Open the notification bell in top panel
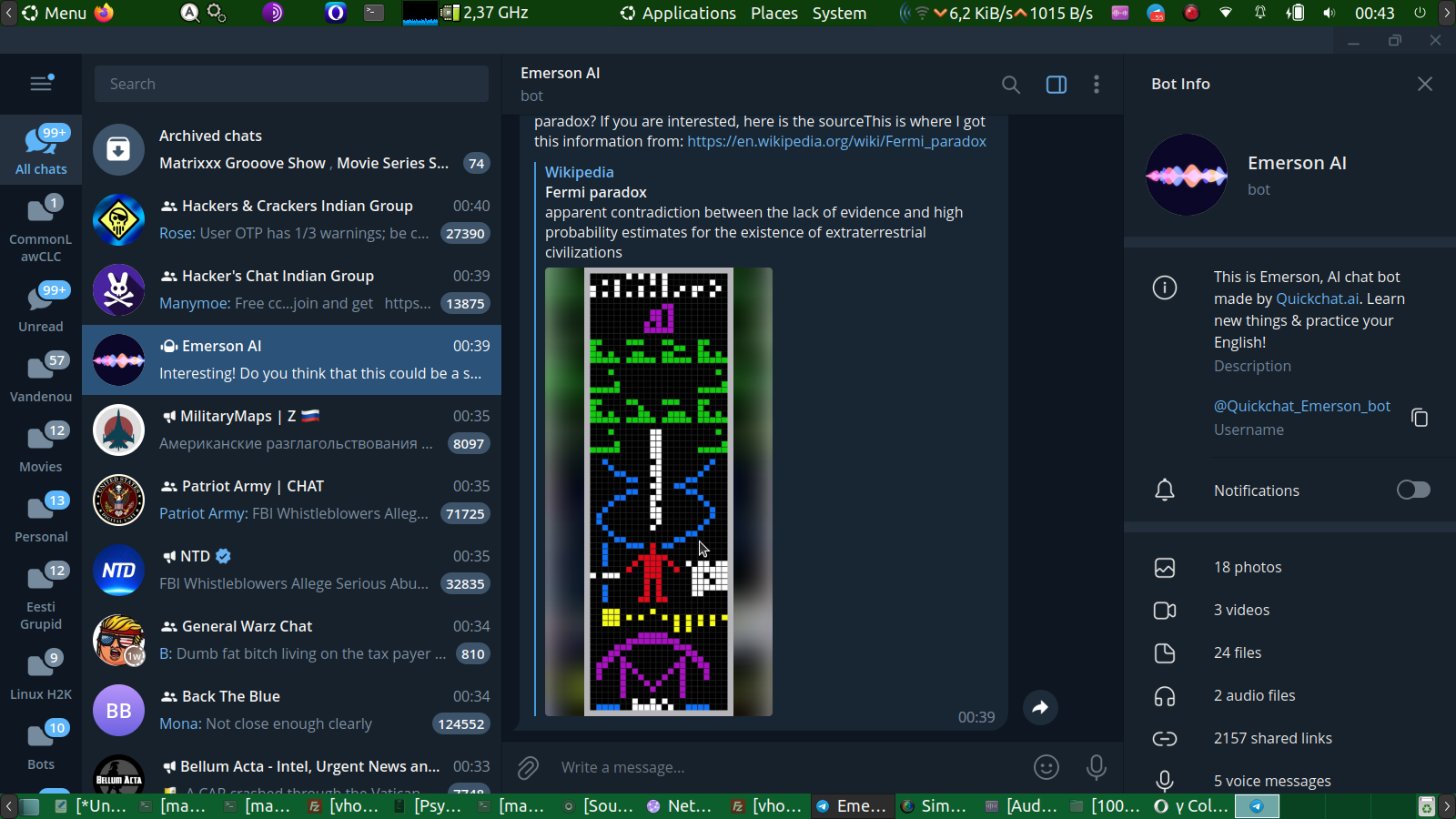 pyautogui.click(x=1260, y=13)
